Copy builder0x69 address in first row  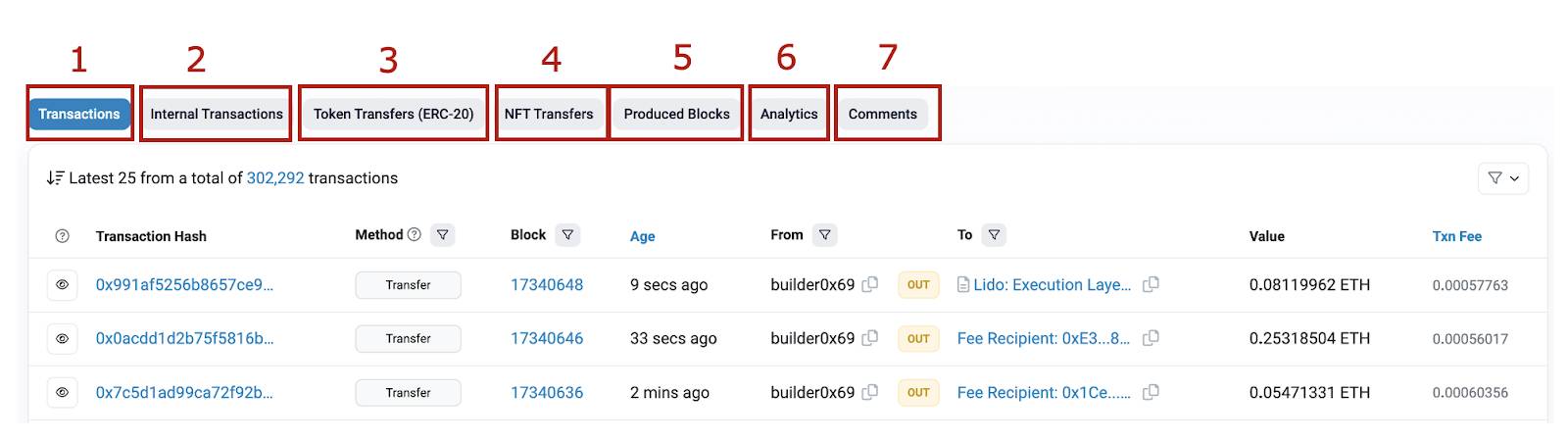pyautogui.click(x=869, y=284)
